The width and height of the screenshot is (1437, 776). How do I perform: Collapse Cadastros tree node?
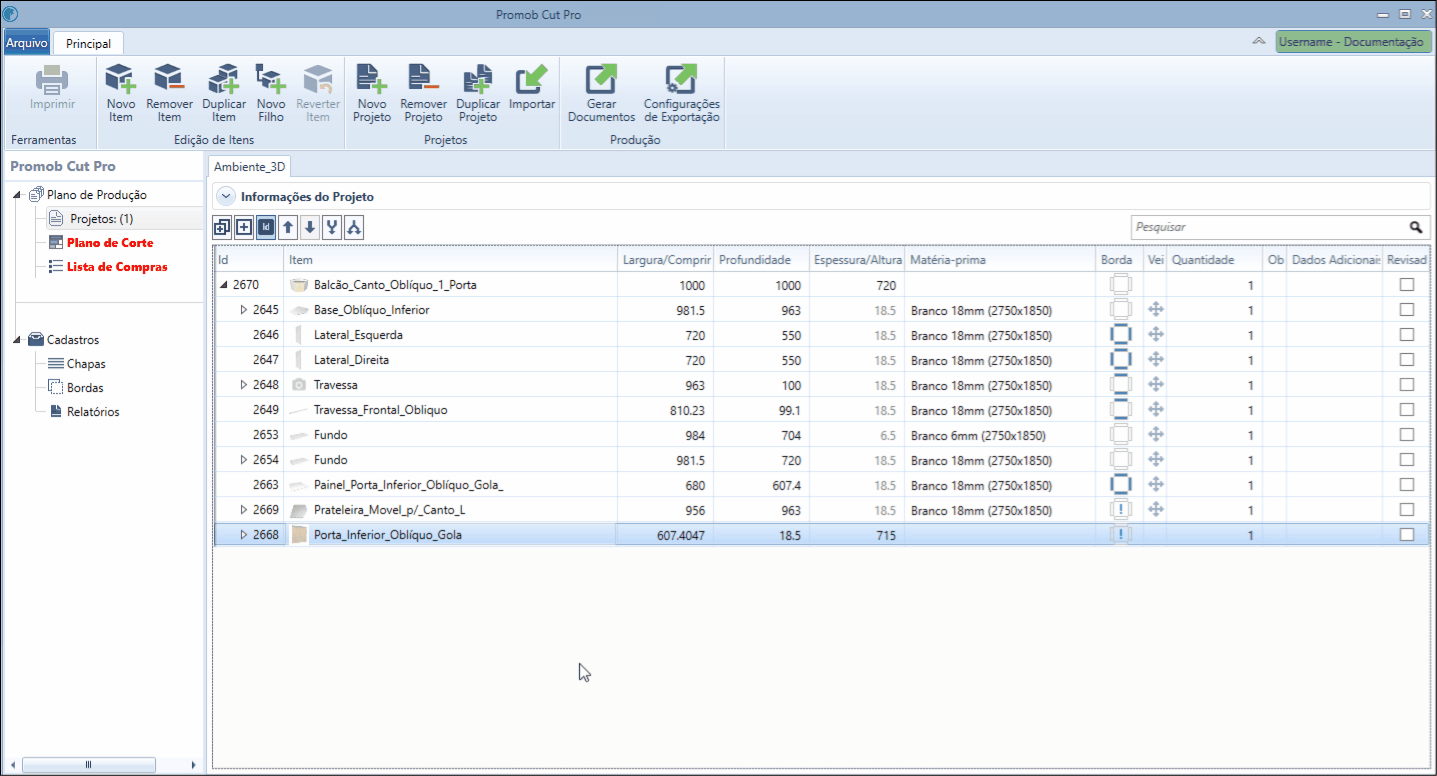pyautogui.click(x=18, y=340)
